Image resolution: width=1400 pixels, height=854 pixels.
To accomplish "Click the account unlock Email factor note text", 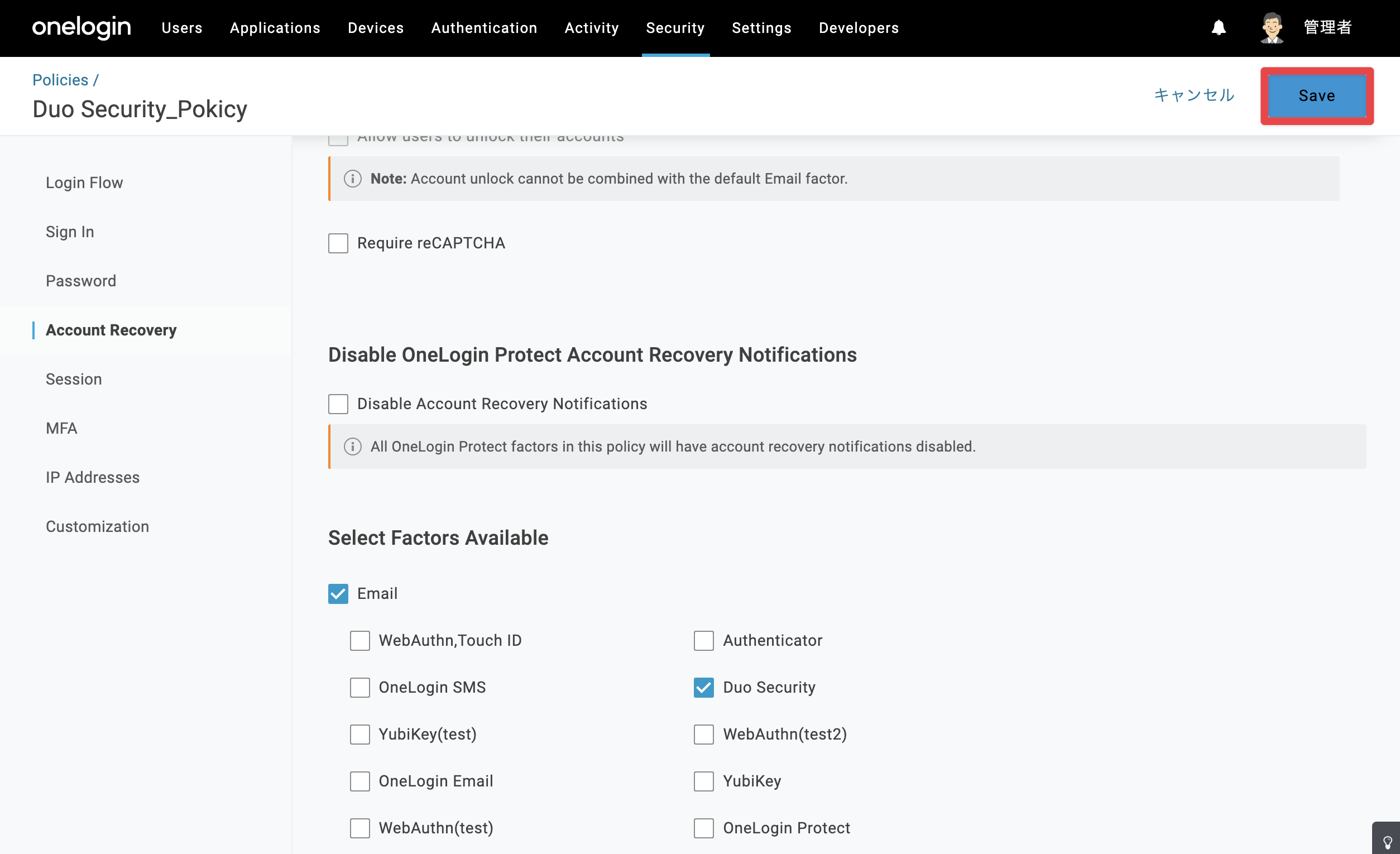I will pos(608,179).
